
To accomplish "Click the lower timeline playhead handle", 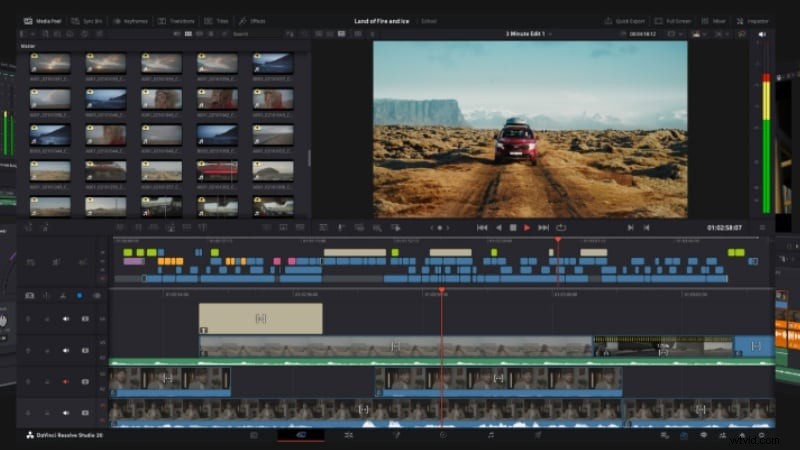I will pyautogui.click(x=442, y=290).
